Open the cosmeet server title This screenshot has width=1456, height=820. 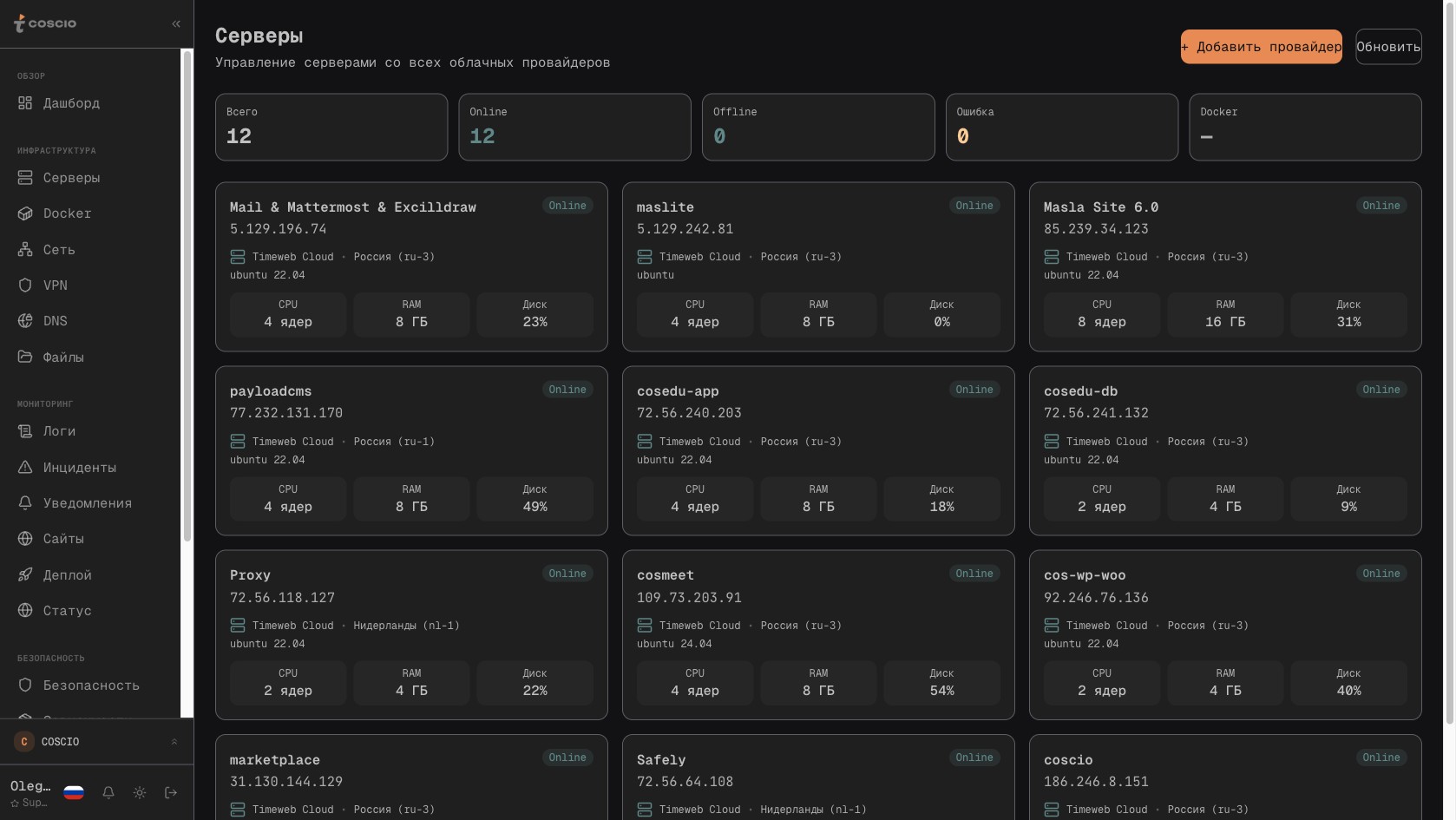(666, 575)
